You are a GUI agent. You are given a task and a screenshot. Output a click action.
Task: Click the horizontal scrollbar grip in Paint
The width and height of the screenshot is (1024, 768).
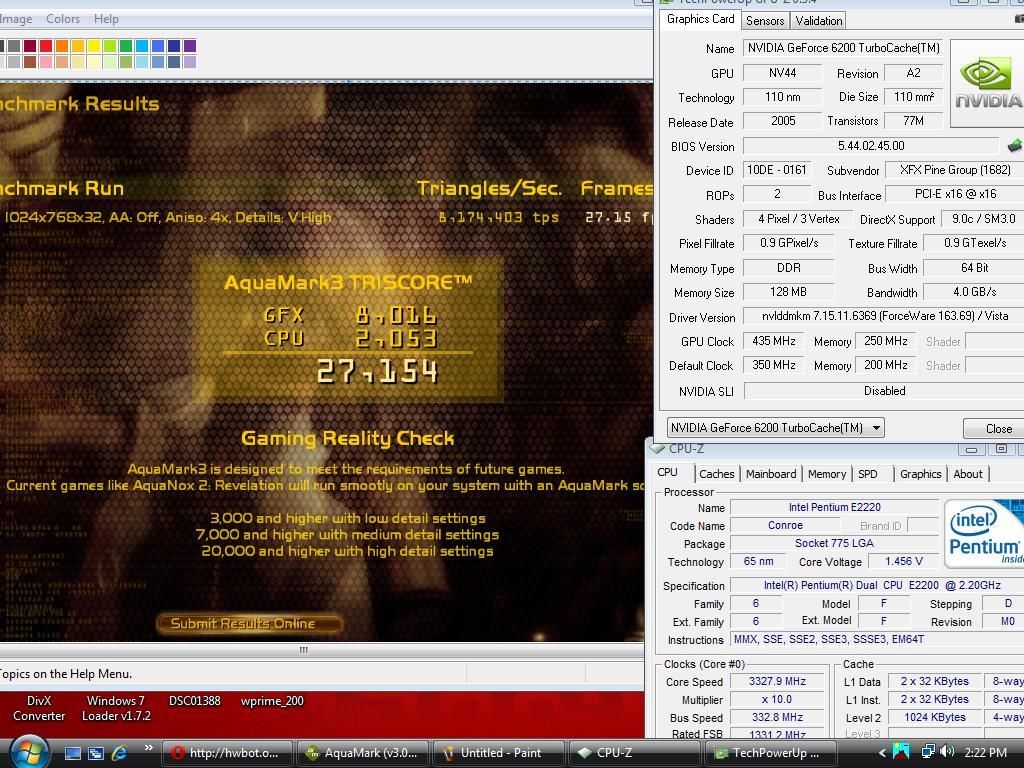click(x=304, y=650)
